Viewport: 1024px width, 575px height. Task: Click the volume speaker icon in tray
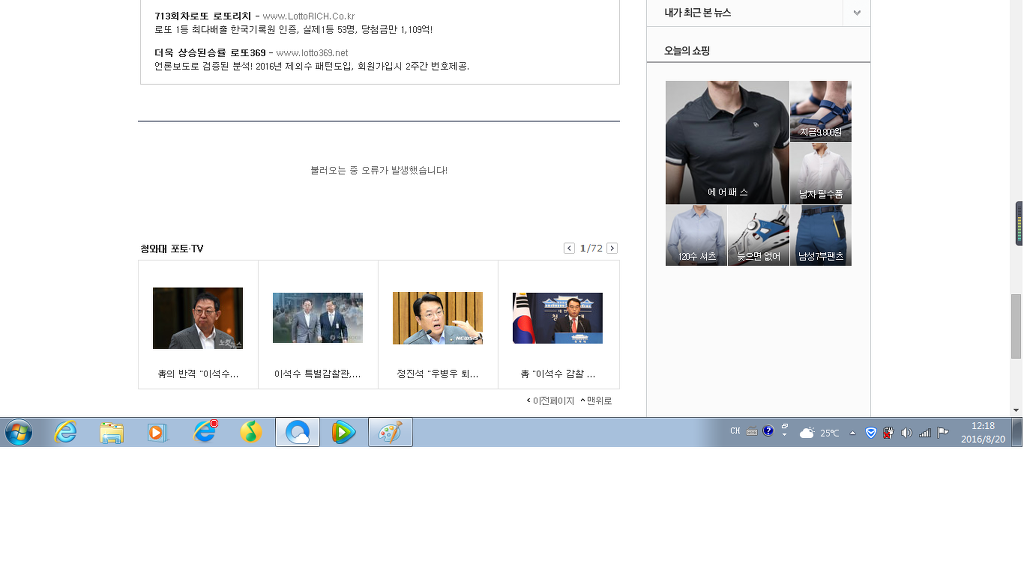[906, 433]
